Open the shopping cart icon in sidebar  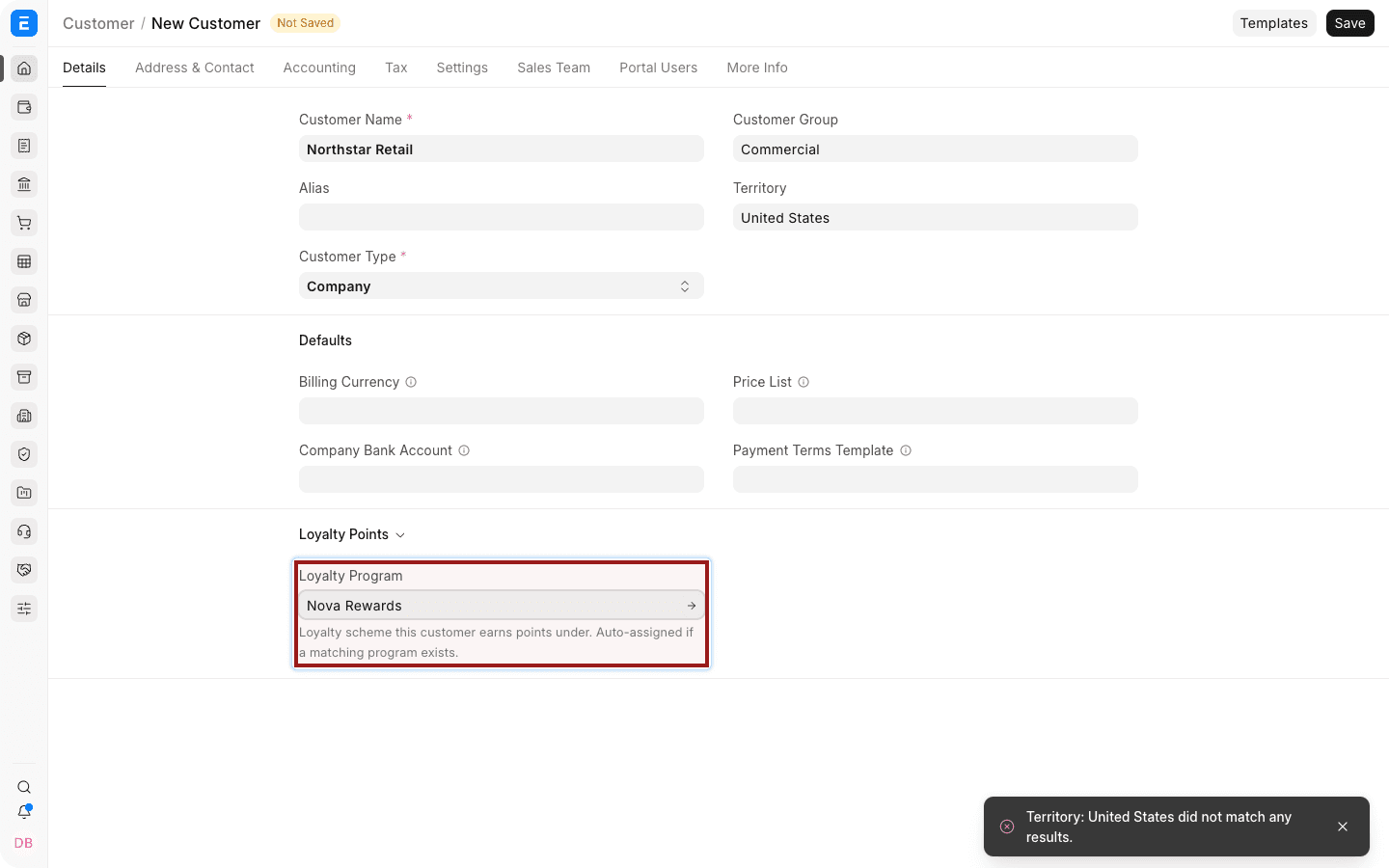pyautogui.click(x=24, y=223)
